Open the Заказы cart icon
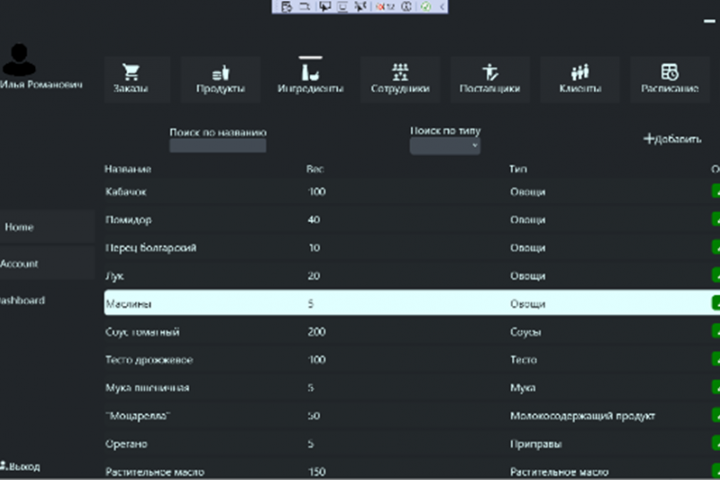 (131, 72)
